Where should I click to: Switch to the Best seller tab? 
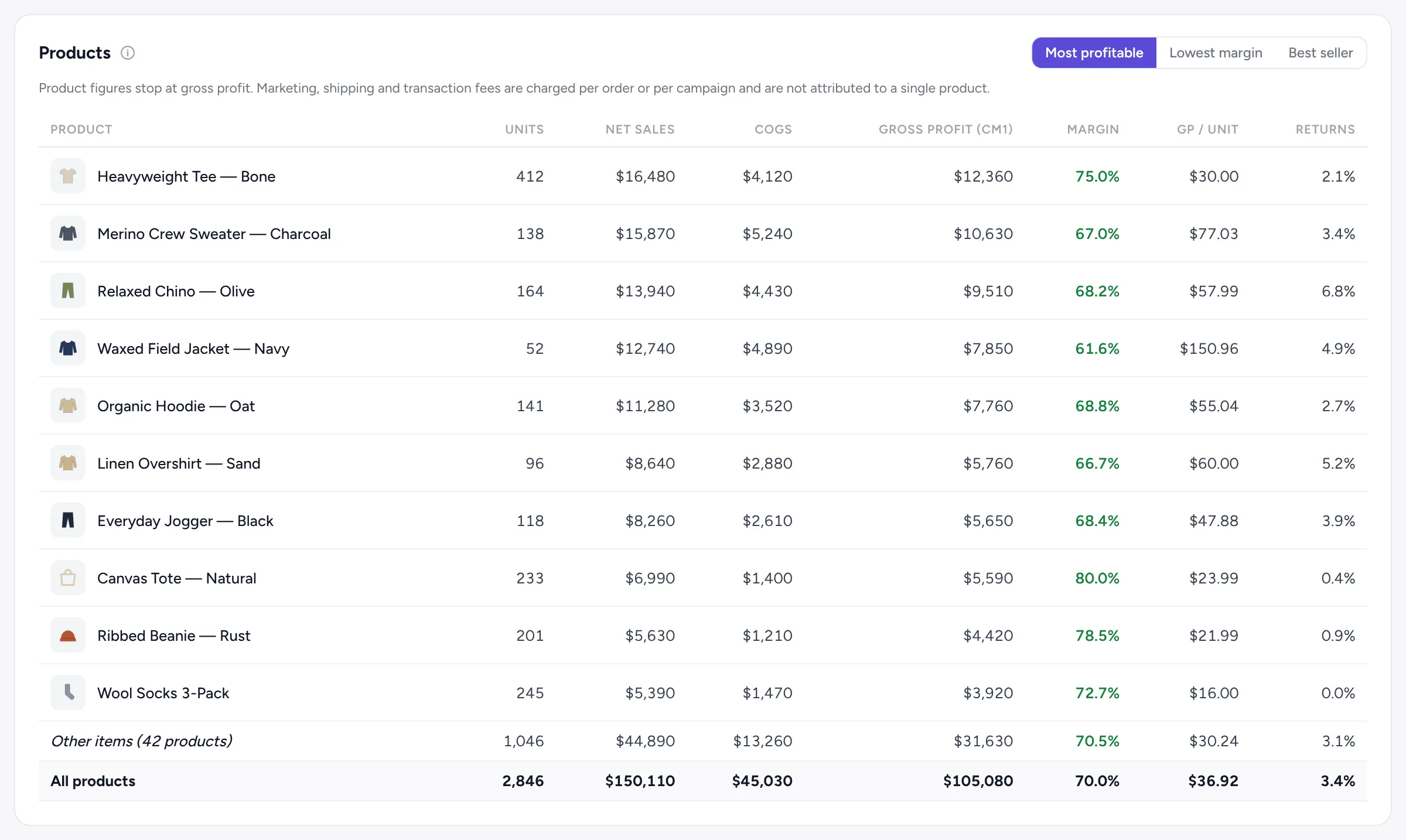pos(1320,53)
